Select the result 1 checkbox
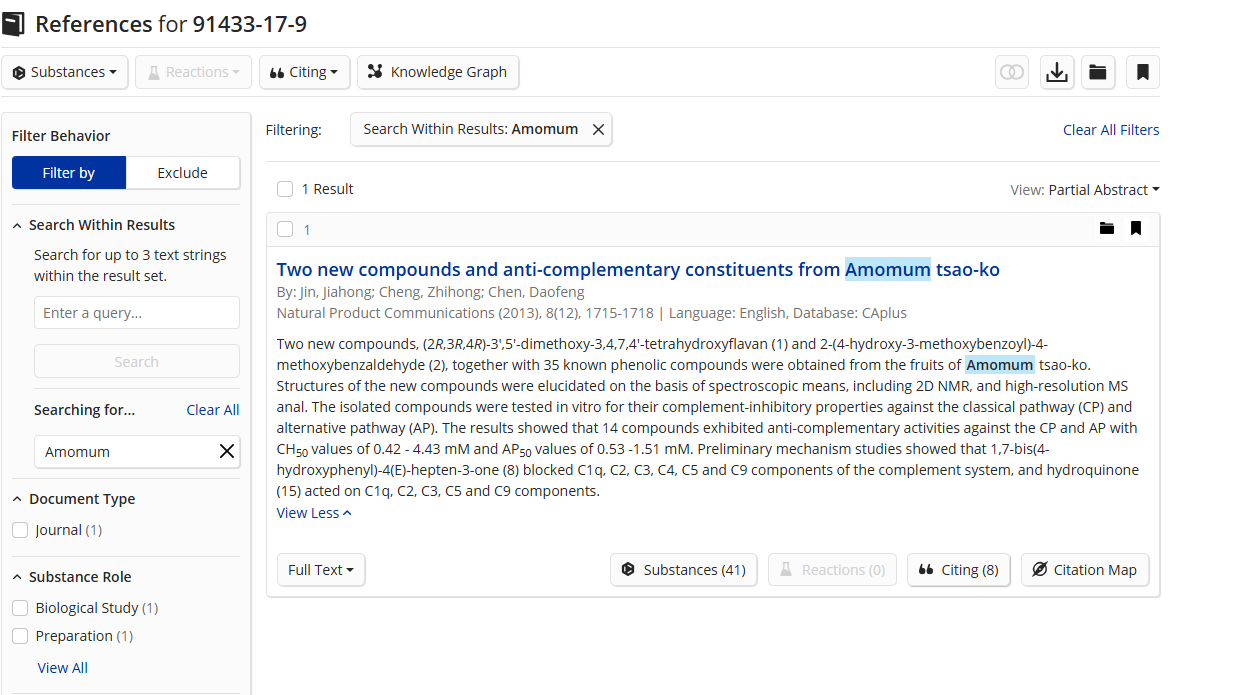This screenshot has width=1233, height=695. 285,229
